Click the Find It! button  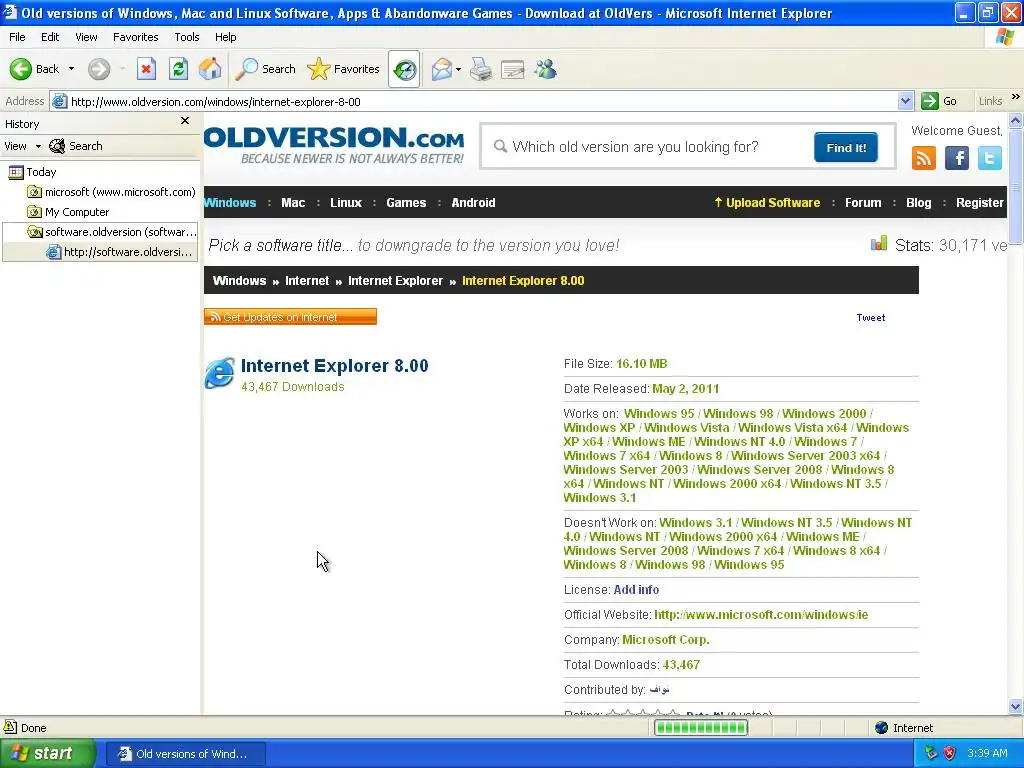(x=846, y=148)
